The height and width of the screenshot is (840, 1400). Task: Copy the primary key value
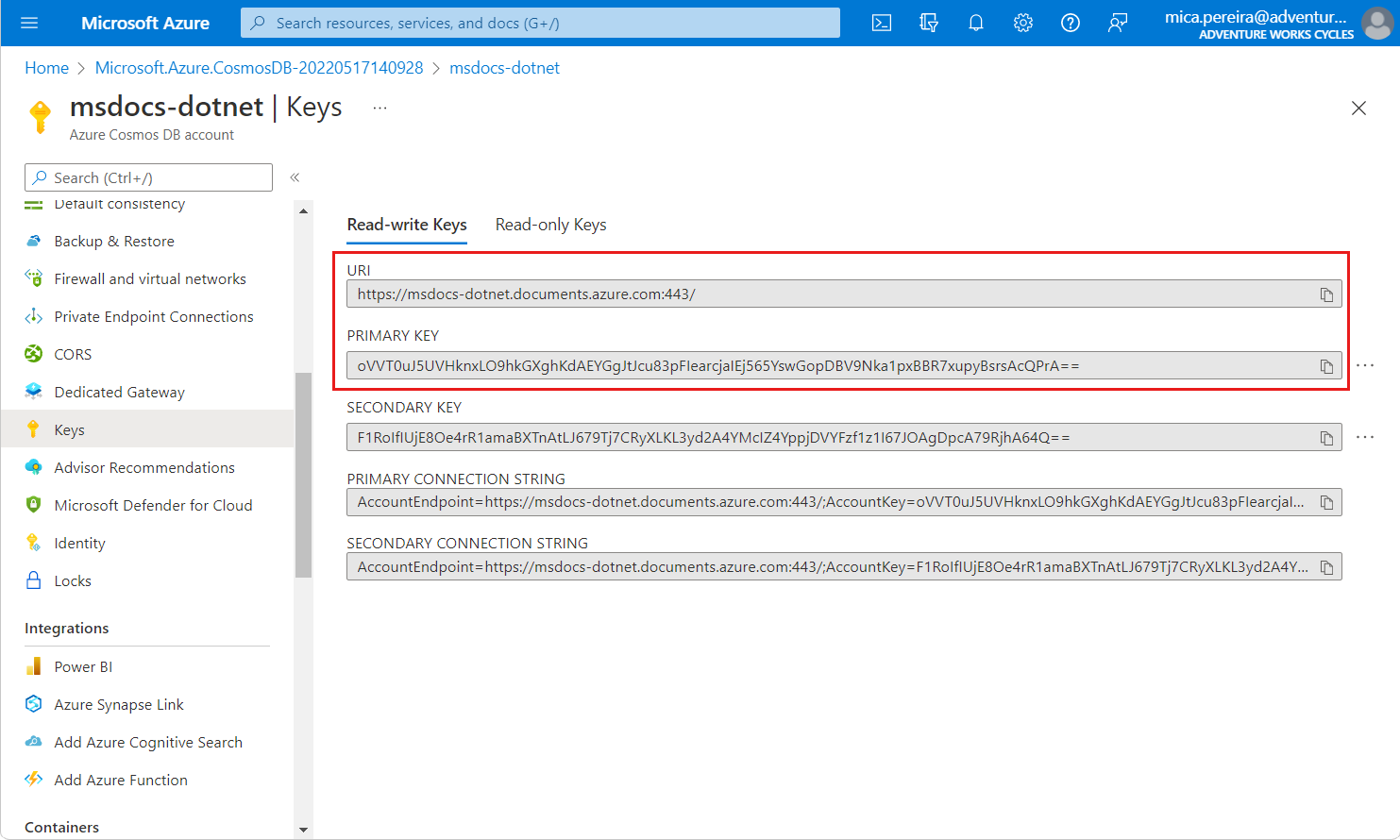point(1326,366)
